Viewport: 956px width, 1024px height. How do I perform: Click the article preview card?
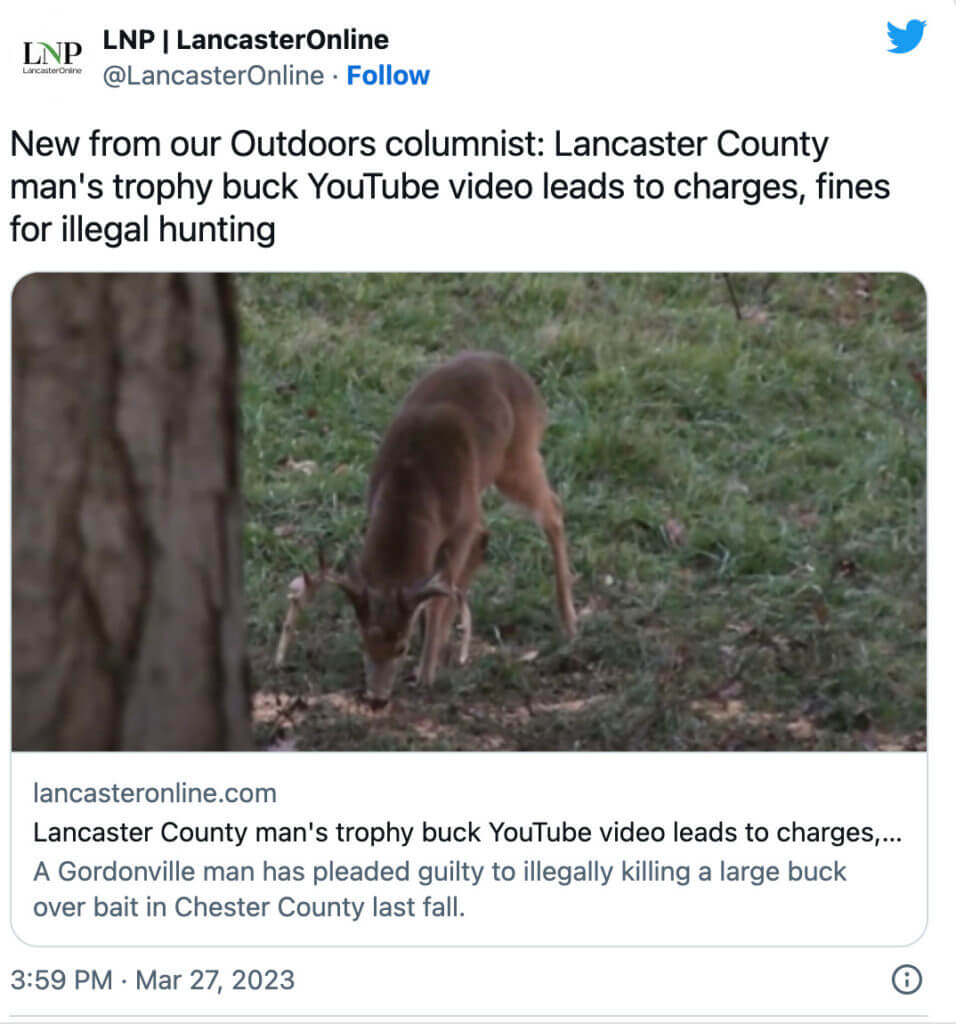click(x=478, y=850)
